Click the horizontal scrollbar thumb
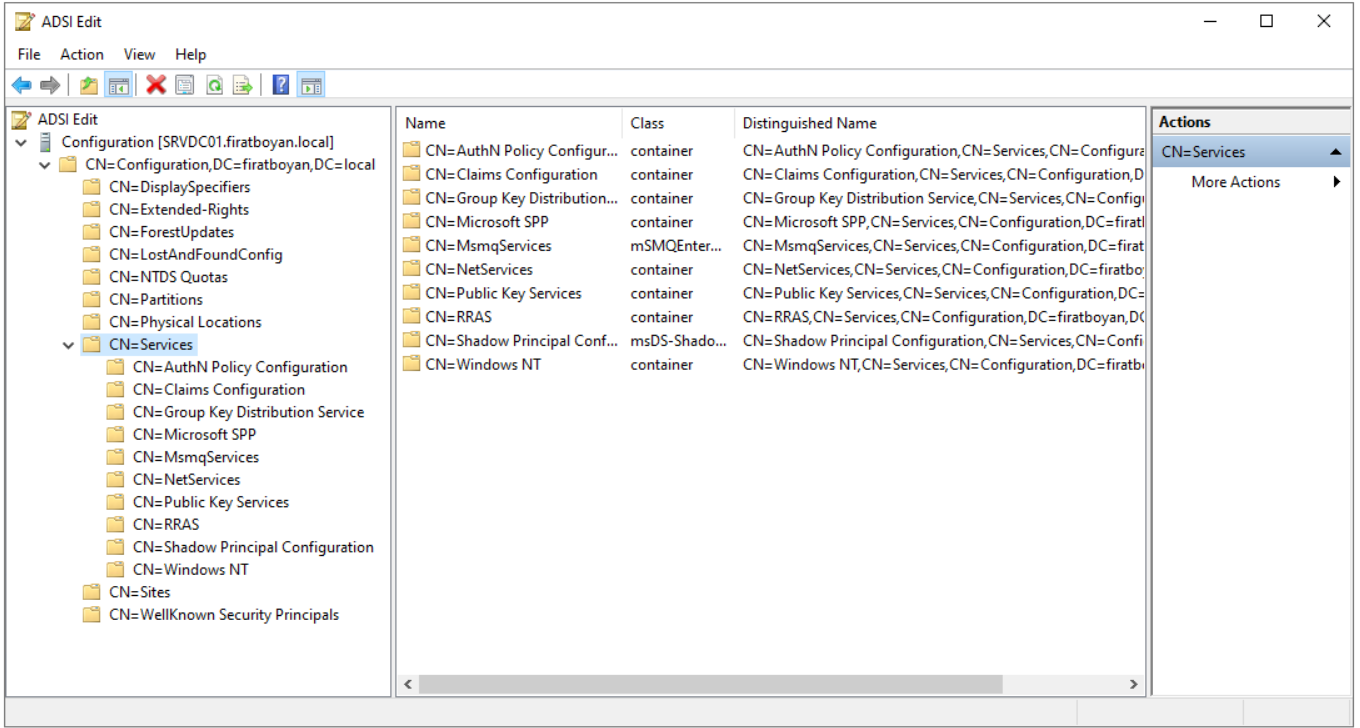The height and width of the screenshot is (728, 1360). [710, 684]
